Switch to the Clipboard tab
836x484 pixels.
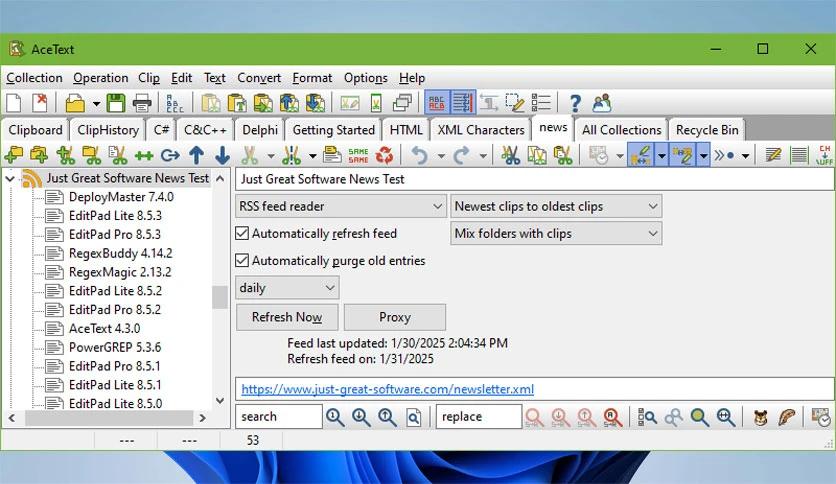click(35, 130)
